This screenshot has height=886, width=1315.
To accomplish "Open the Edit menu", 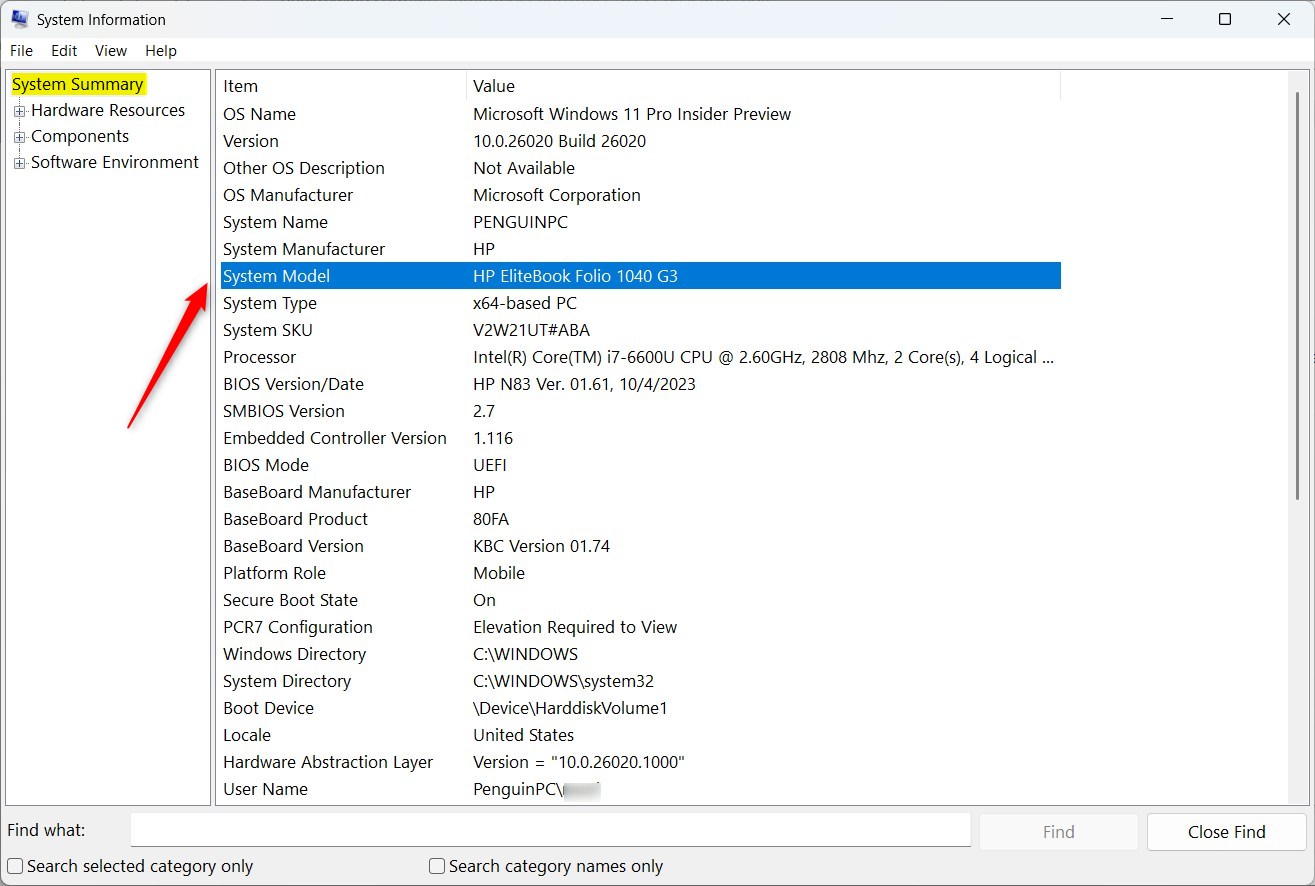I will pyautogui.click(x=63, y=50).
